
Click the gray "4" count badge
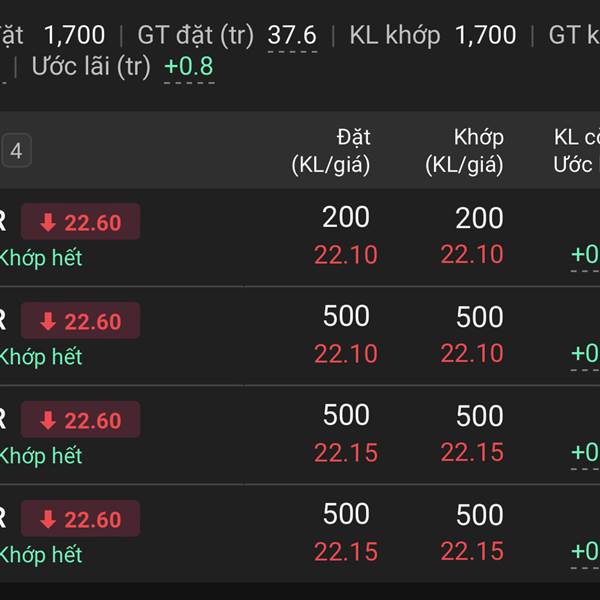coord(16,152)
